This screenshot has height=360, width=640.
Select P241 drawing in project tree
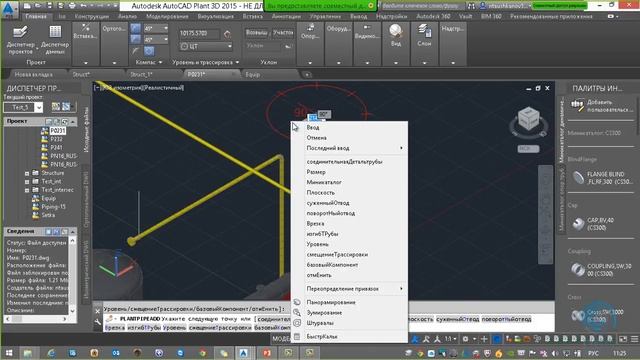point(56,147)
